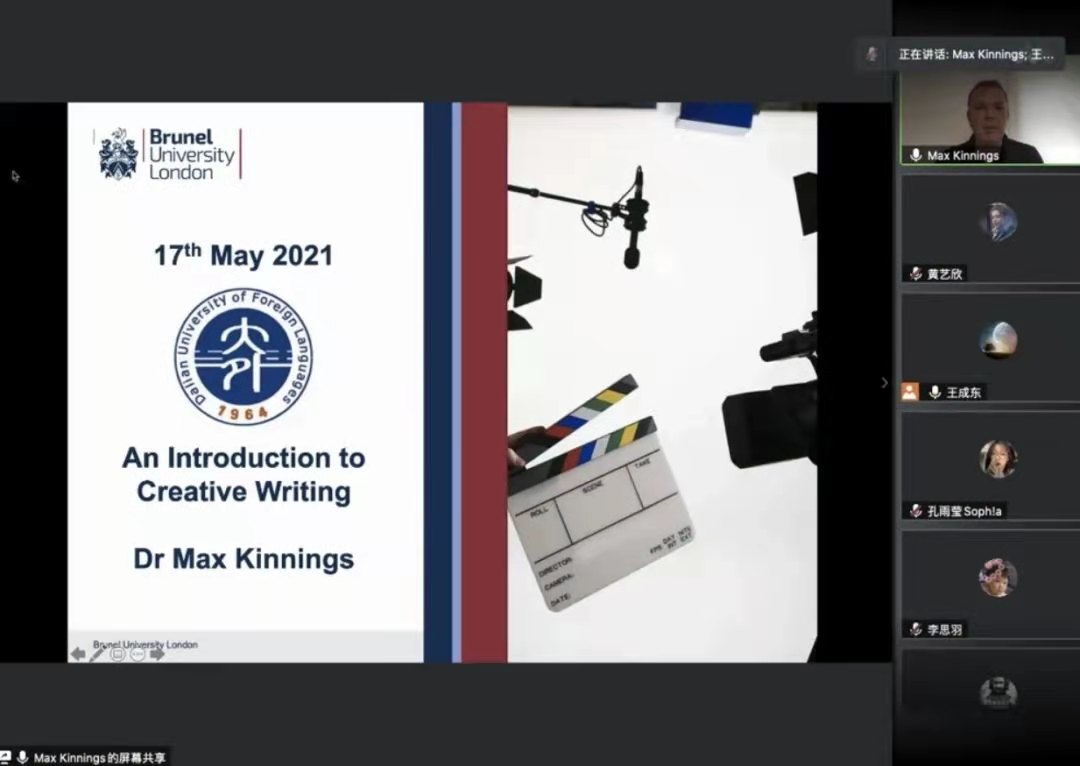Click the orange contact icon beside 王成东
This screenshot has width=1080, height=766.
pos(909,392)
